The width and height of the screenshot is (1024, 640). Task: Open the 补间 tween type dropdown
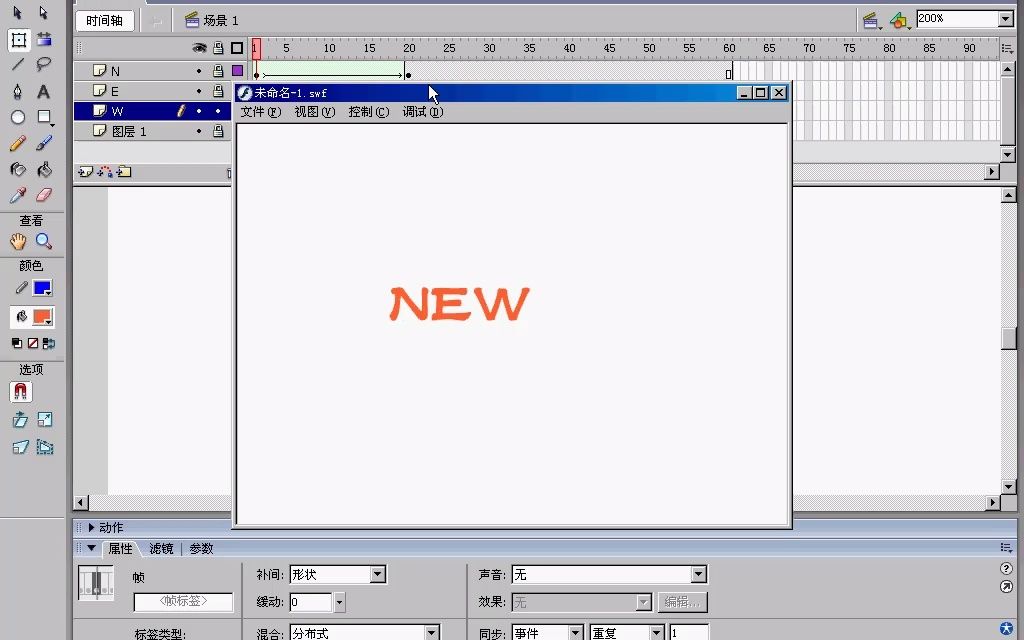[375, 574]
